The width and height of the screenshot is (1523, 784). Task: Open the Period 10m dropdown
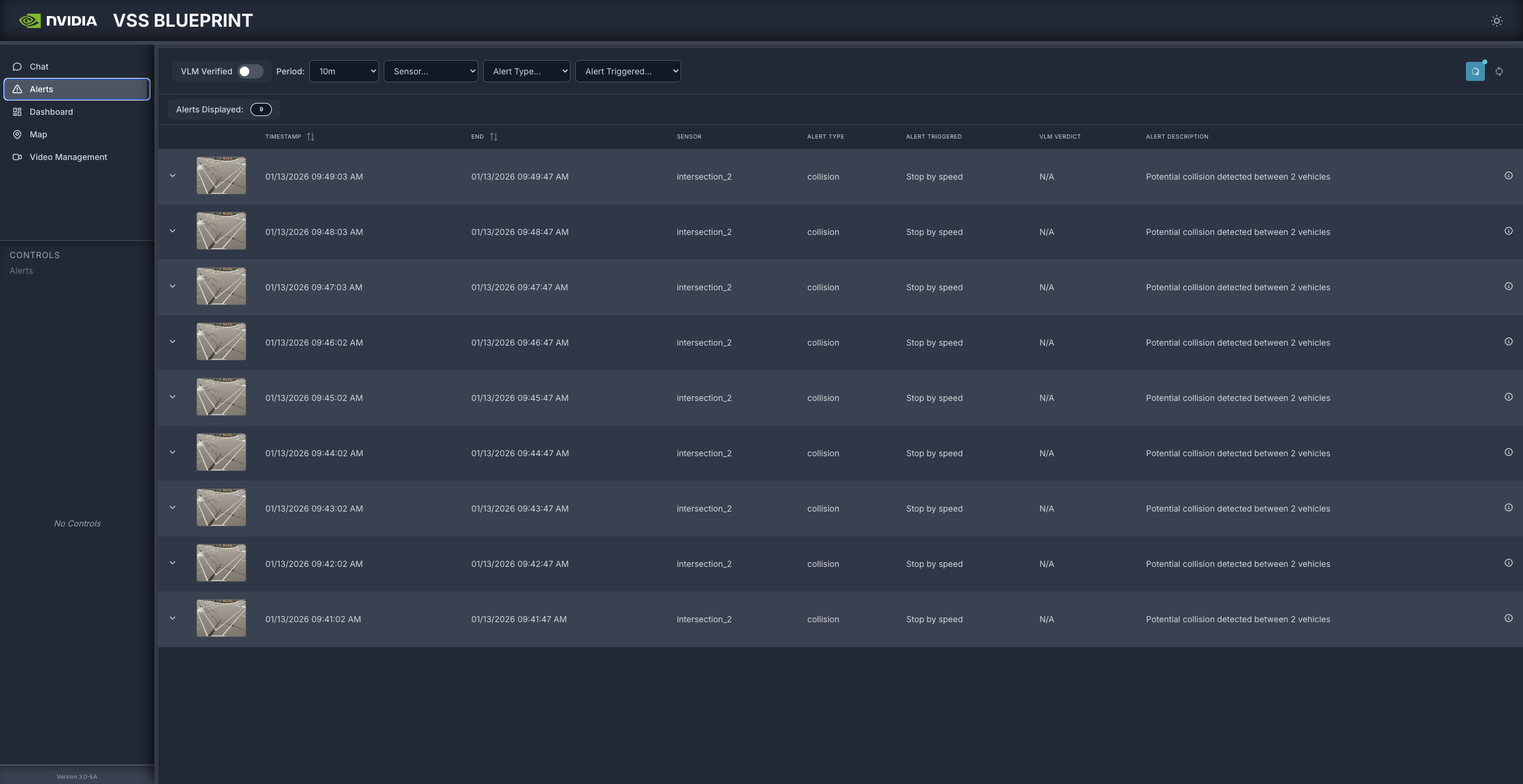(x=344, y=71)
